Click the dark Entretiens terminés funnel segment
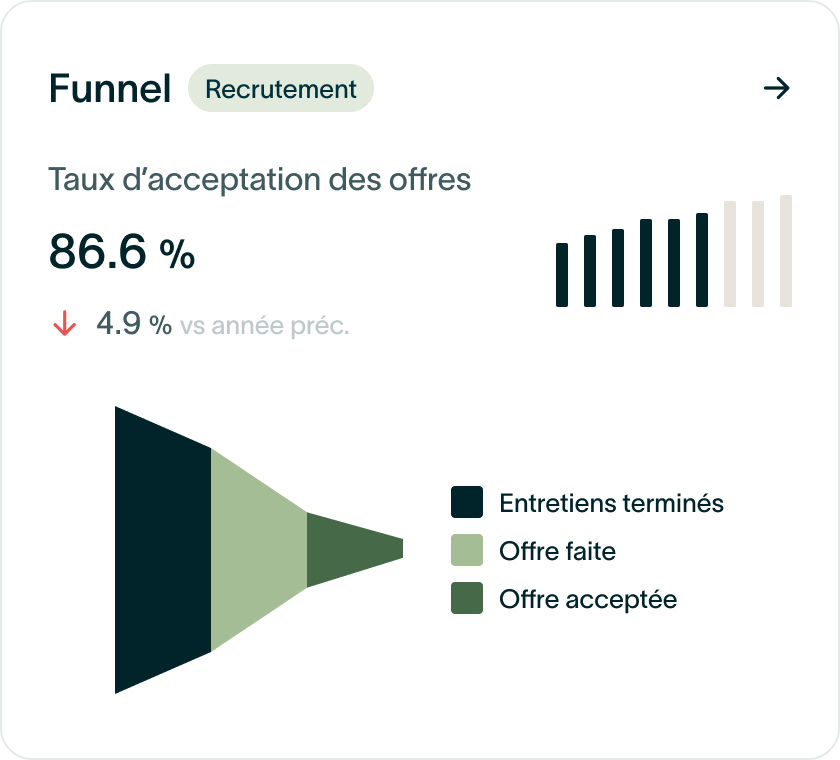Viewport: 840px width, 760px height. click(x=163, y=550)
